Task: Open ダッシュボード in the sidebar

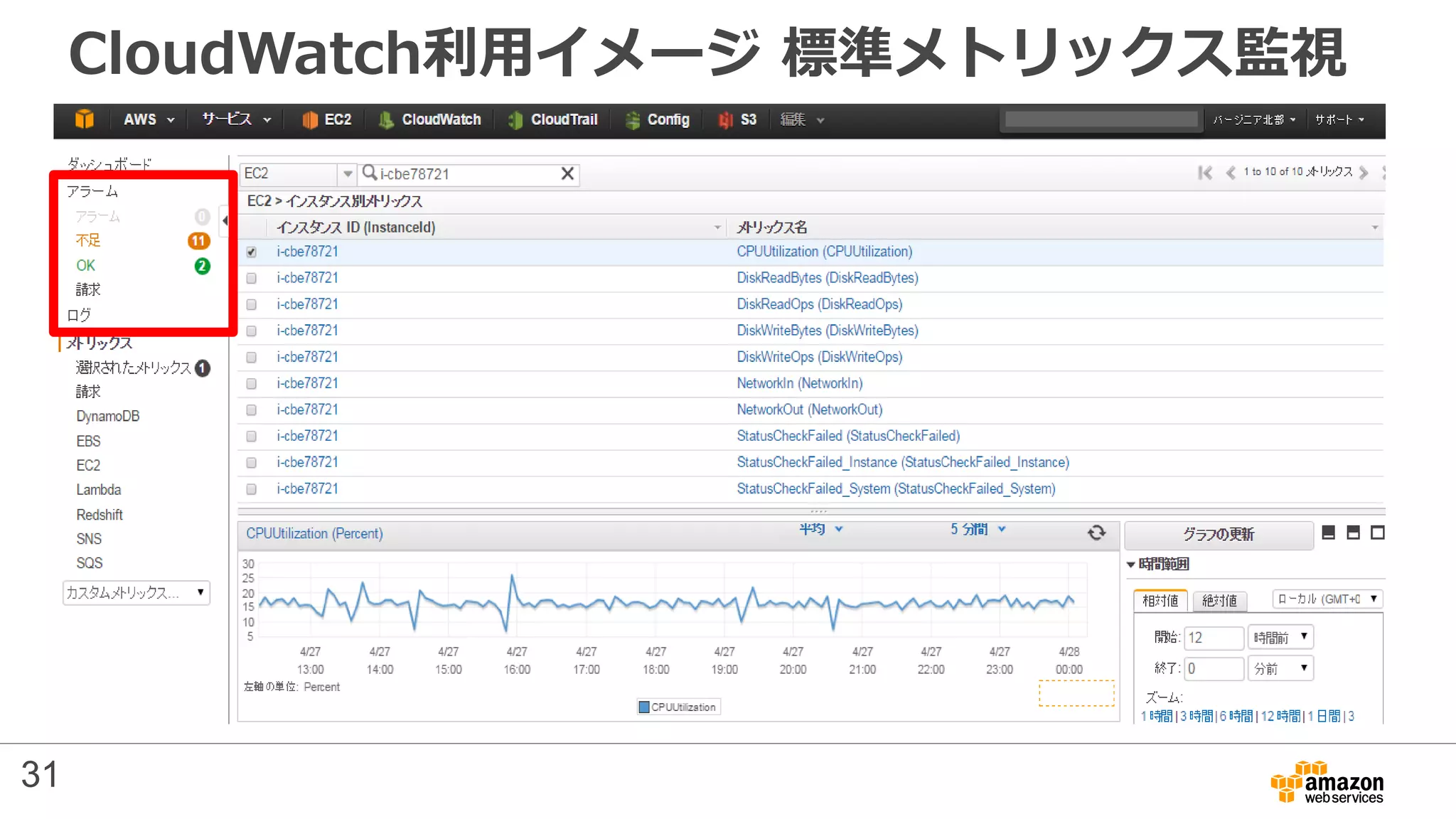Action: pos(109,164)
